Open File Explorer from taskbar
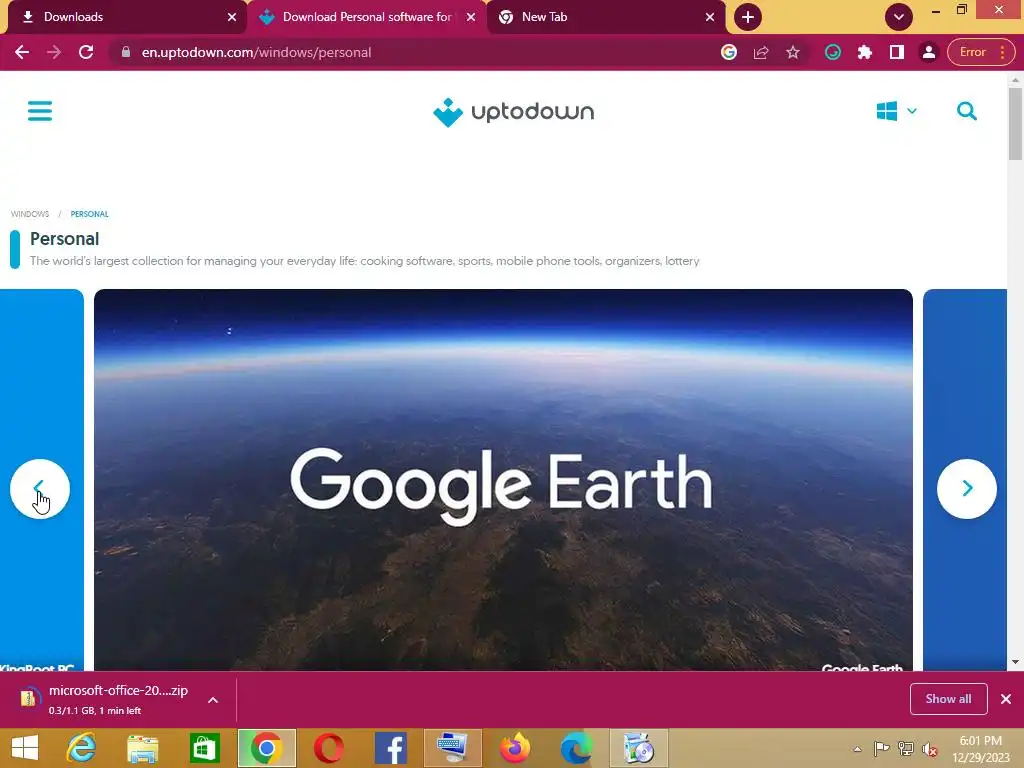Image resolution: width=1024 pixels, height=768 pixels. 142,748
